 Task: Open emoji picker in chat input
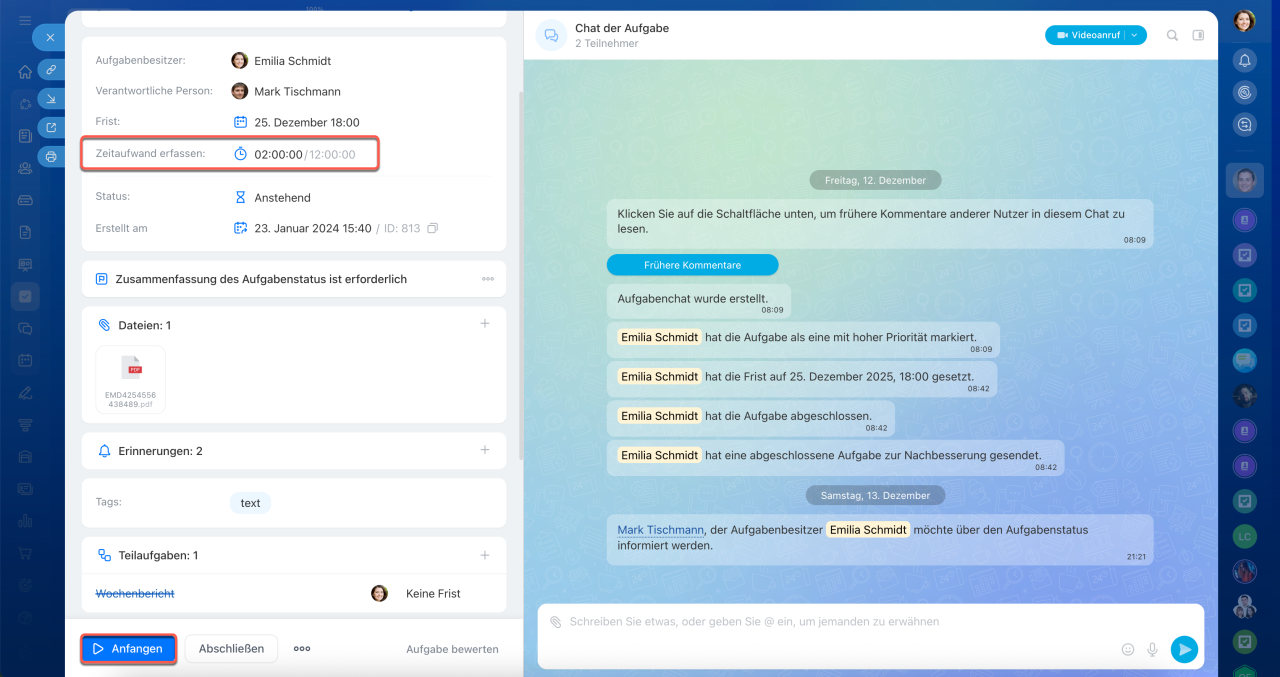tap(1128, 650)
